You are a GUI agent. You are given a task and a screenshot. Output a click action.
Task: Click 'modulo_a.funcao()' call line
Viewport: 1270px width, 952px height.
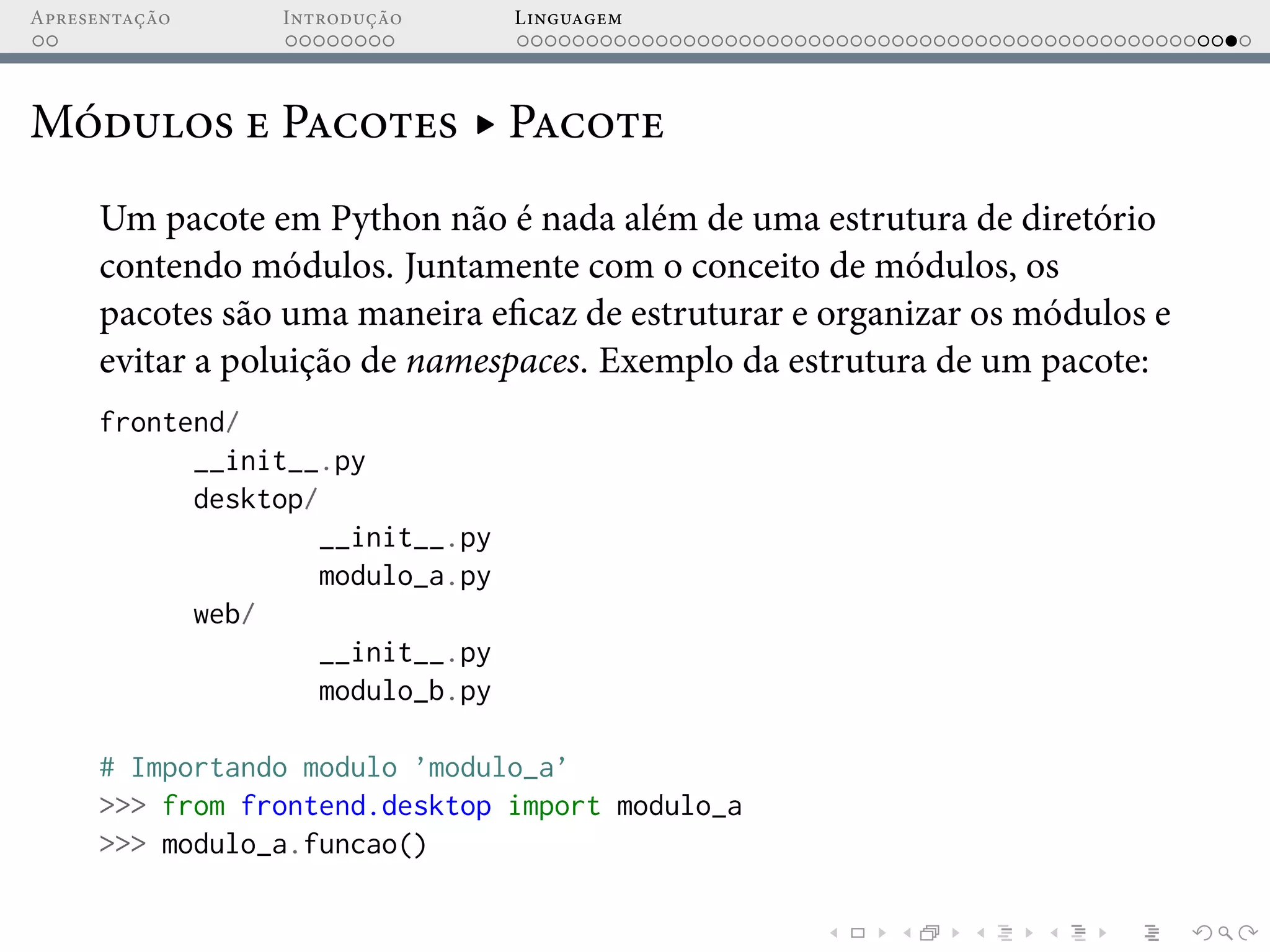294,845
